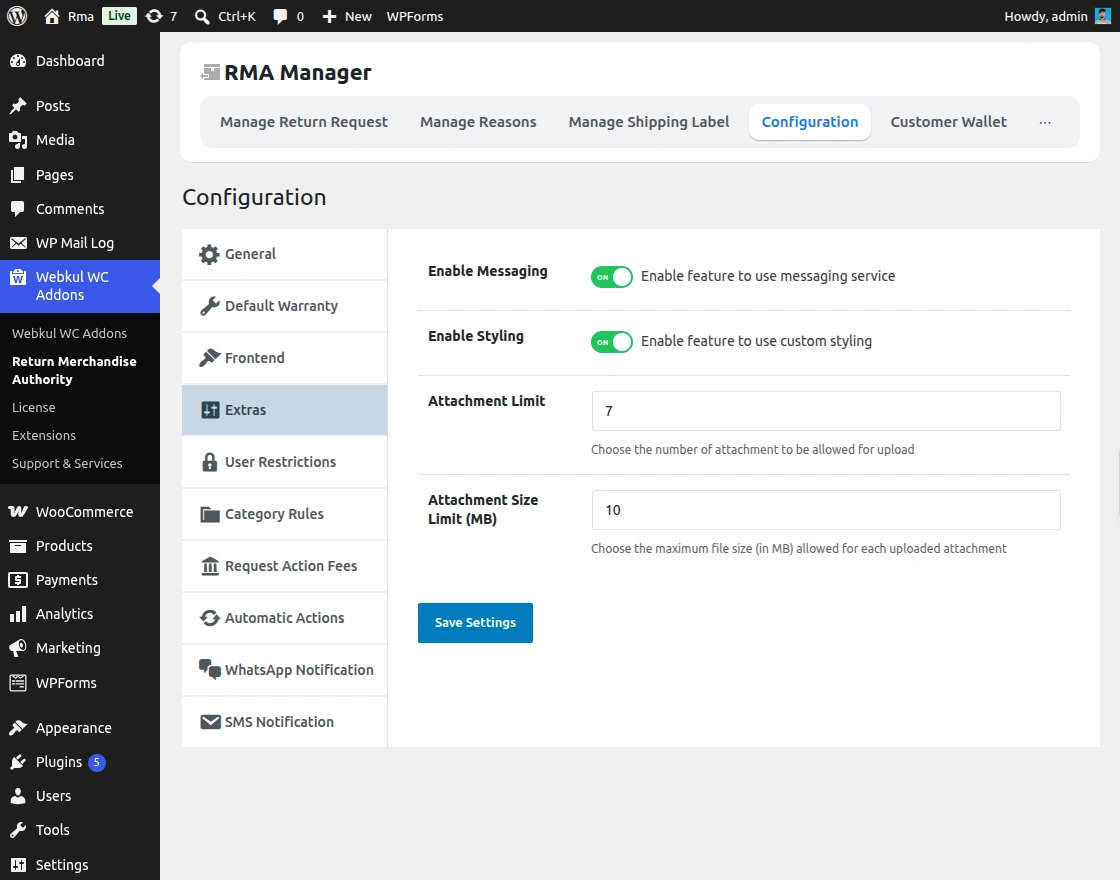Click the search magnifier icon in admin bar
This screenshot has height=880, width=1120.
(202, 16)
